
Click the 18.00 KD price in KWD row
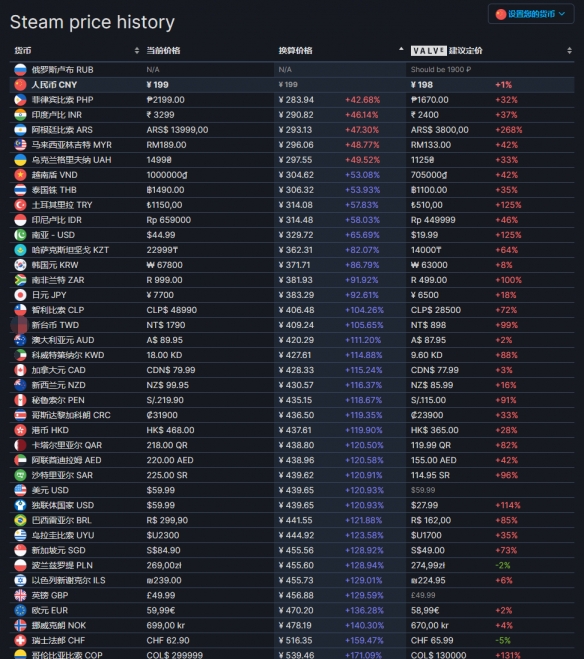pos(164,355)
